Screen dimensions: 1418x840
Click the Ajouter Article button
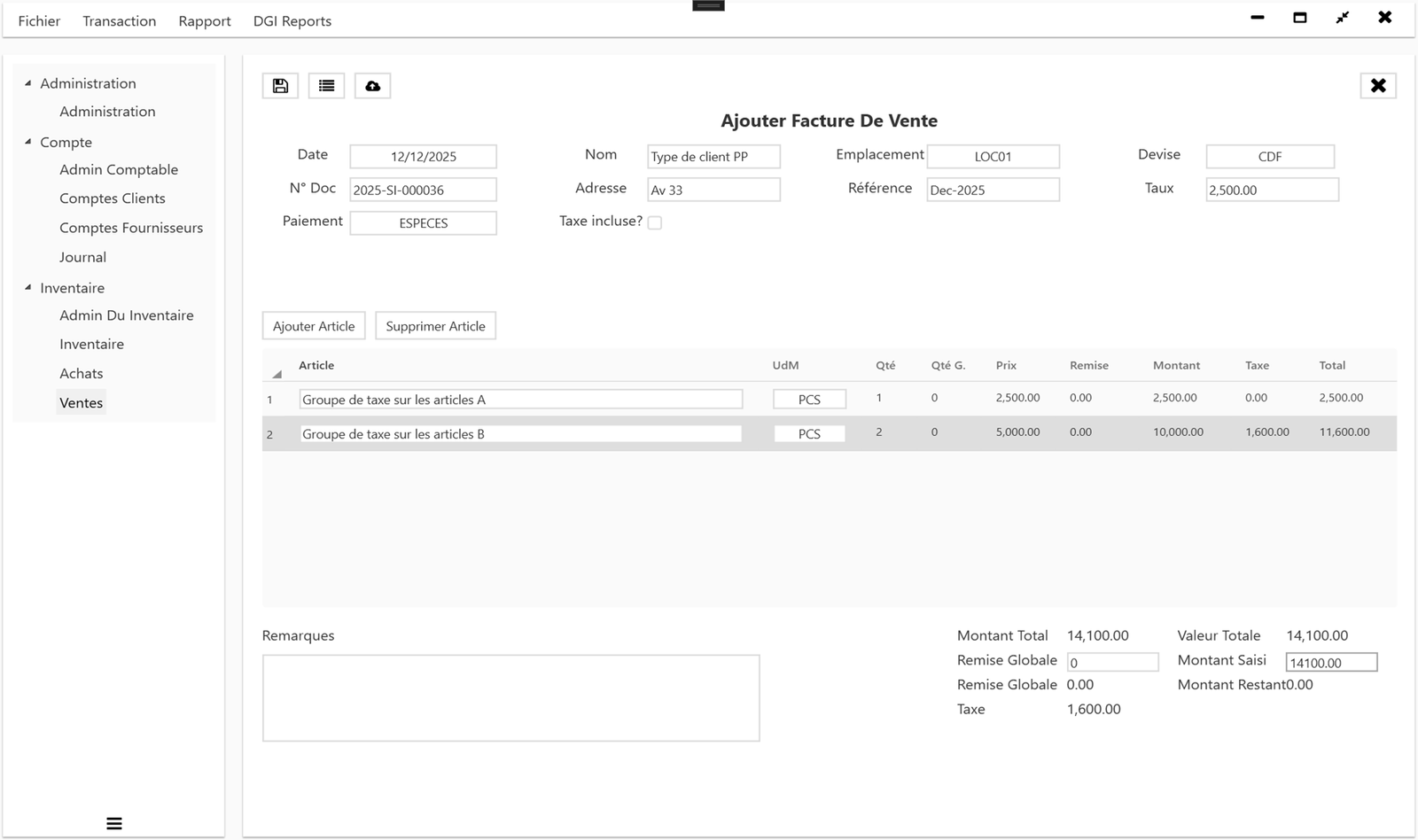pos(313,325)
